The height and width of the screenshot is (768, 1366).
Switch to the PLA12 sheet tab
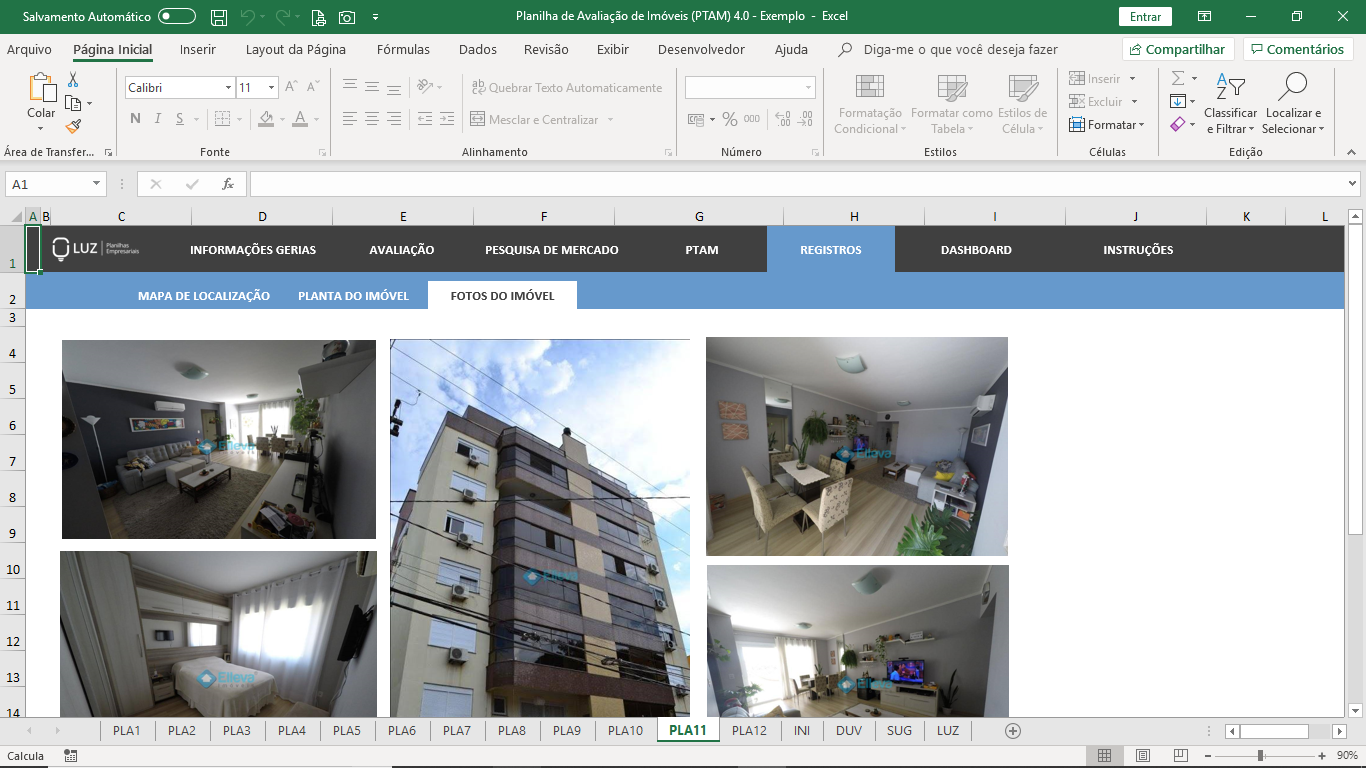[749, 731]
